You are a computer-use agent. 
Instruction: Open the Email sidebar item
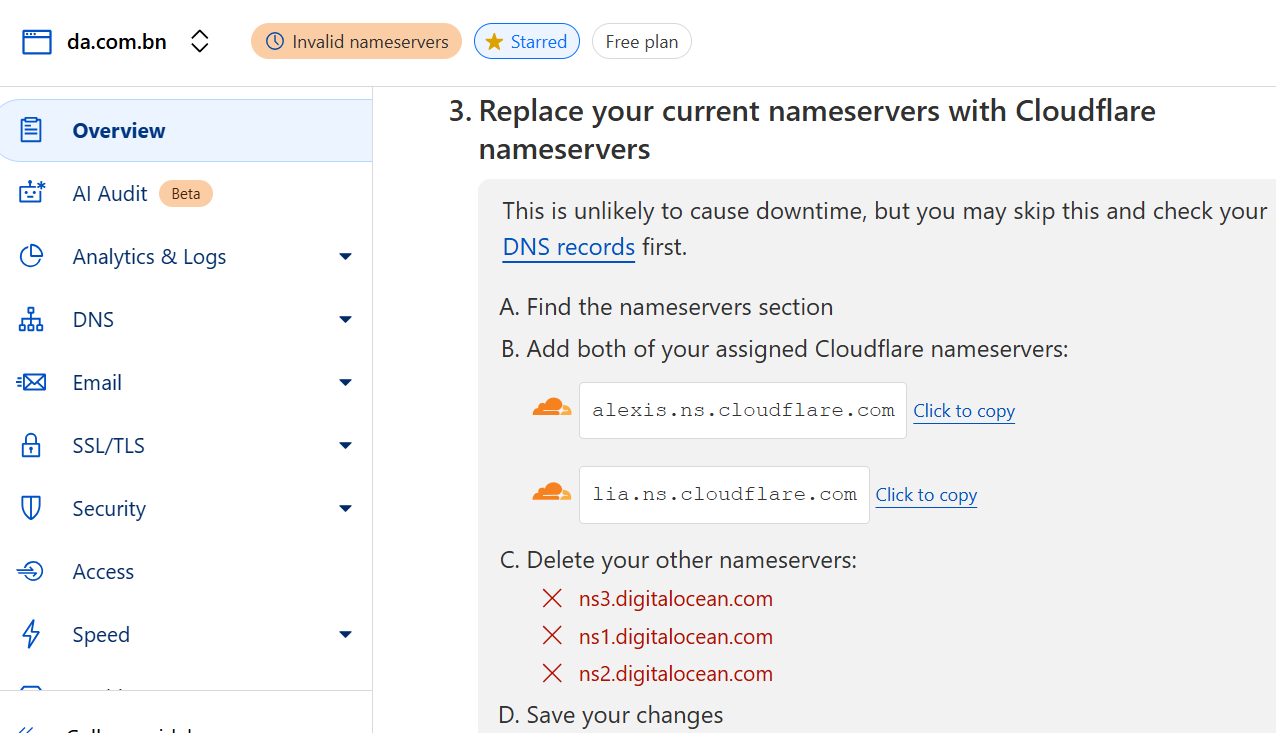[97, 382]
